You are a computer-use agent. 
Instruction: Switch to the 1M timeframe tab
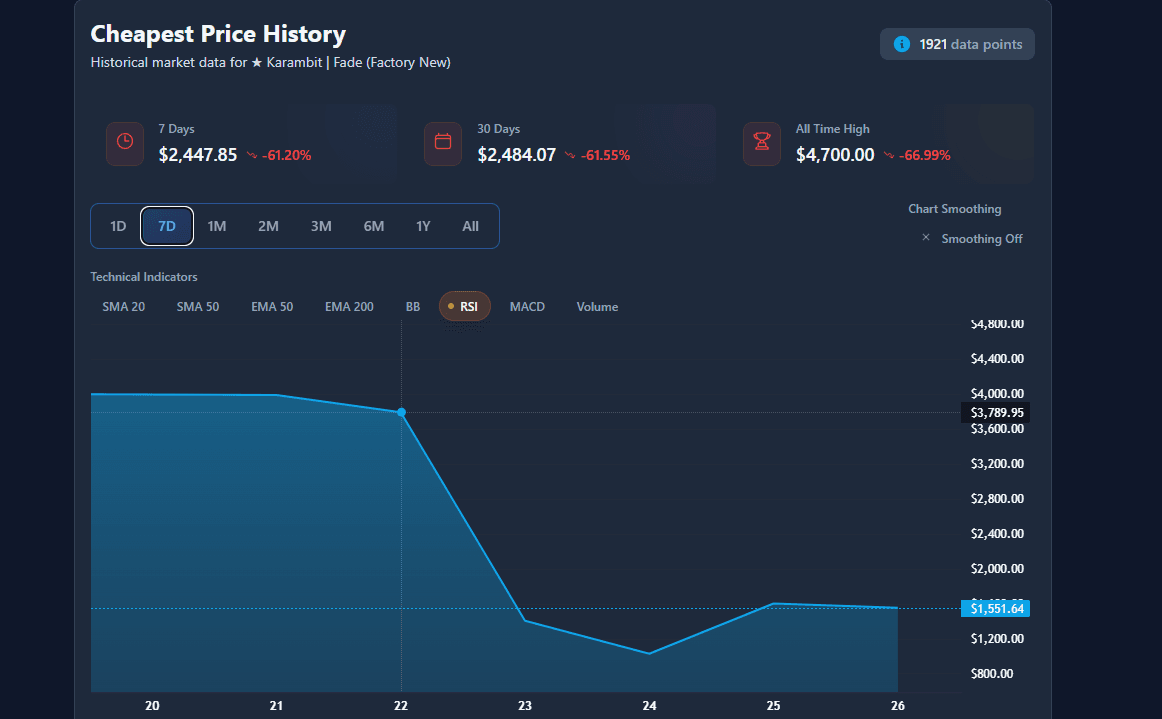coord(217,226)
